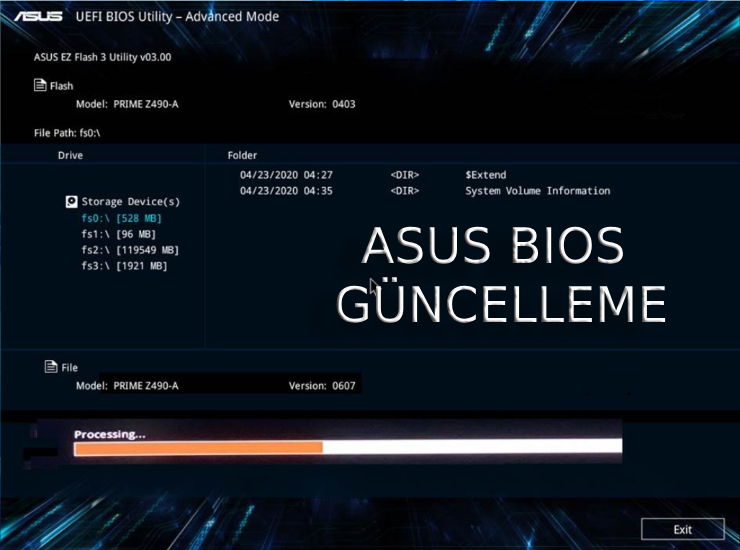
Task: Click the Drive column header
Action: [x=70, y=155]
